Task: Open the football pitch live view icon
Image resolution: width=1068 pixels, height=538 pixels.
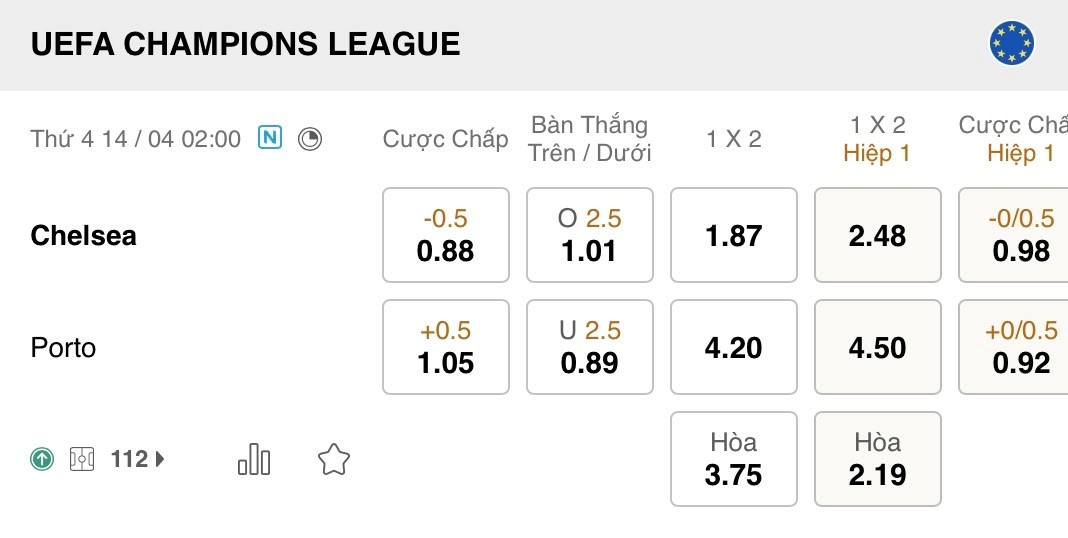Action: pos(82,460)
